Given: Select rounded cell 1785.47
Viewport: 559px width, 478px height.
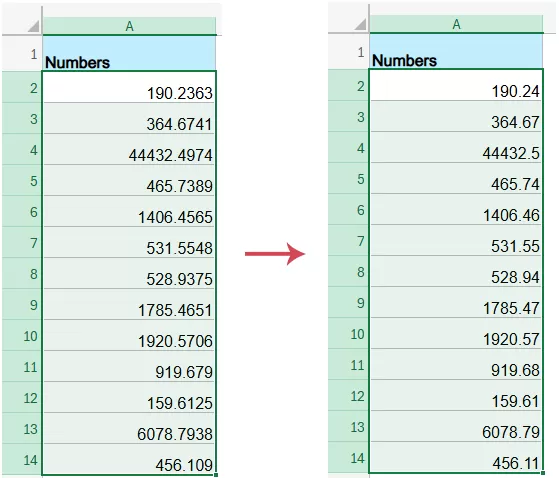Looking at the screenshot, I should click(x=456, y=302).
